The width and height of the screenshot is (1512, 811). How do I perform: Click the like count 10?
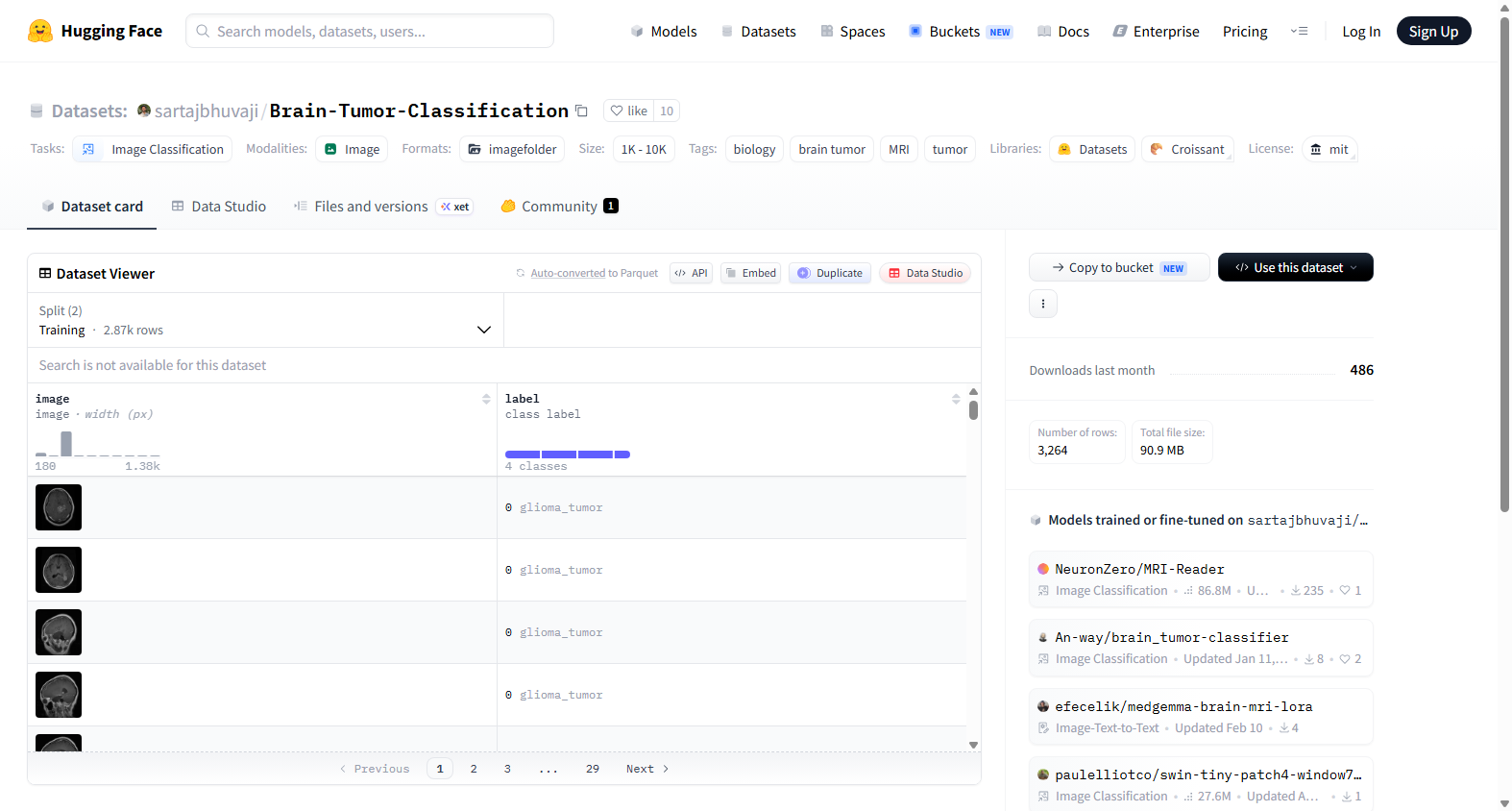pyautogui.click(x=667, y=111)
